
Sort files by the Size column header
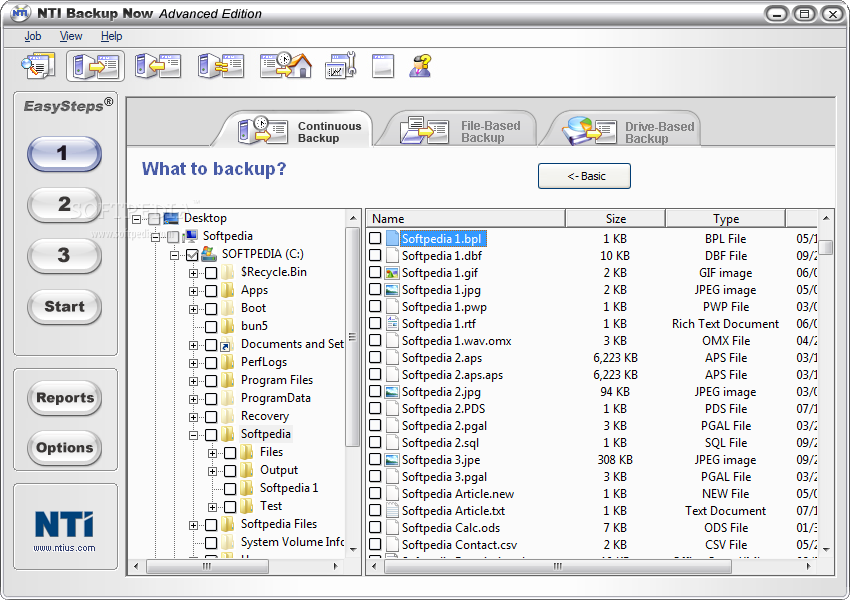(615, 218)
